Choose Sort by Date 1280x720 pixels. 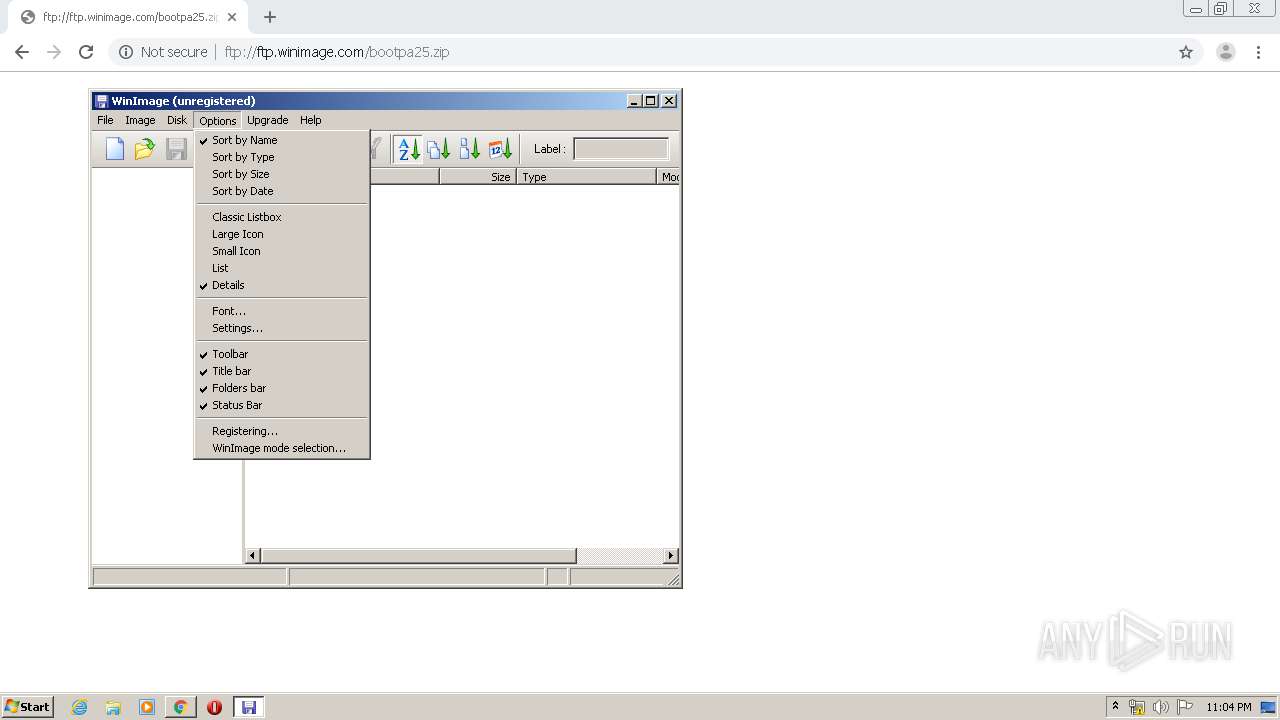[282, 191]
